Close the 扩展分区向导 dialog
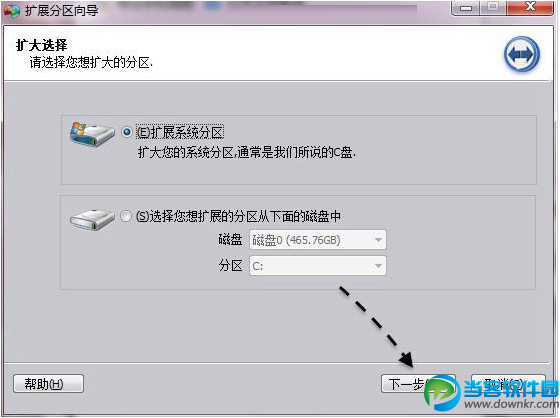This screenshot has width=560, height=418. tap(530, 8)
